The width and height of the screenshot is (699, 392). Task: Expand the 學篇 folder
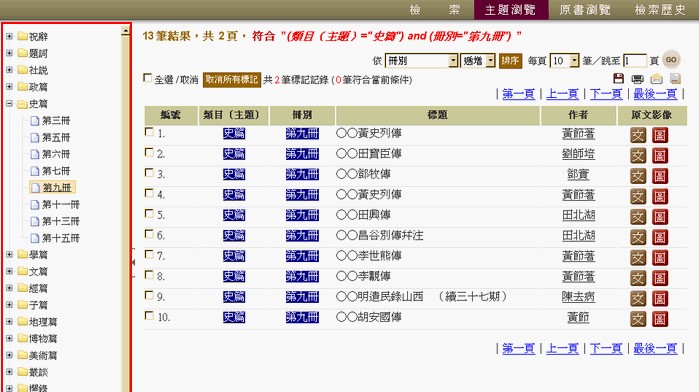pyautogui.click(x=9, y=255)
